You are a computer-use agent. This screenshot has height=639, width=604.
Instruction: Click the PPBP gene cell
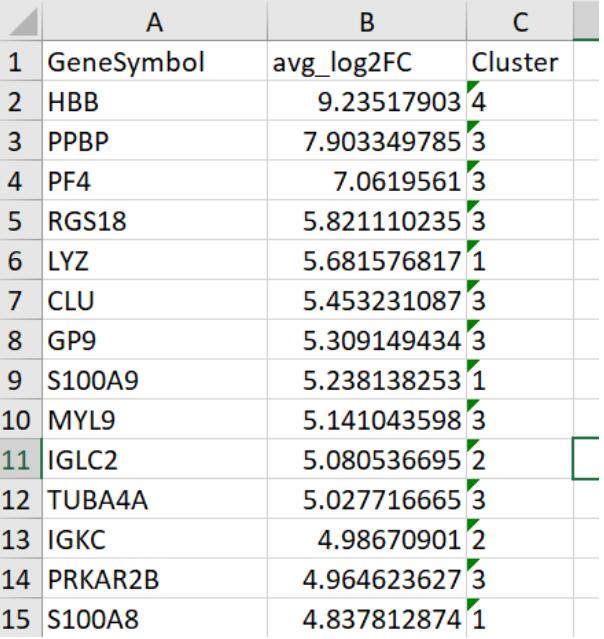(154, 141)
